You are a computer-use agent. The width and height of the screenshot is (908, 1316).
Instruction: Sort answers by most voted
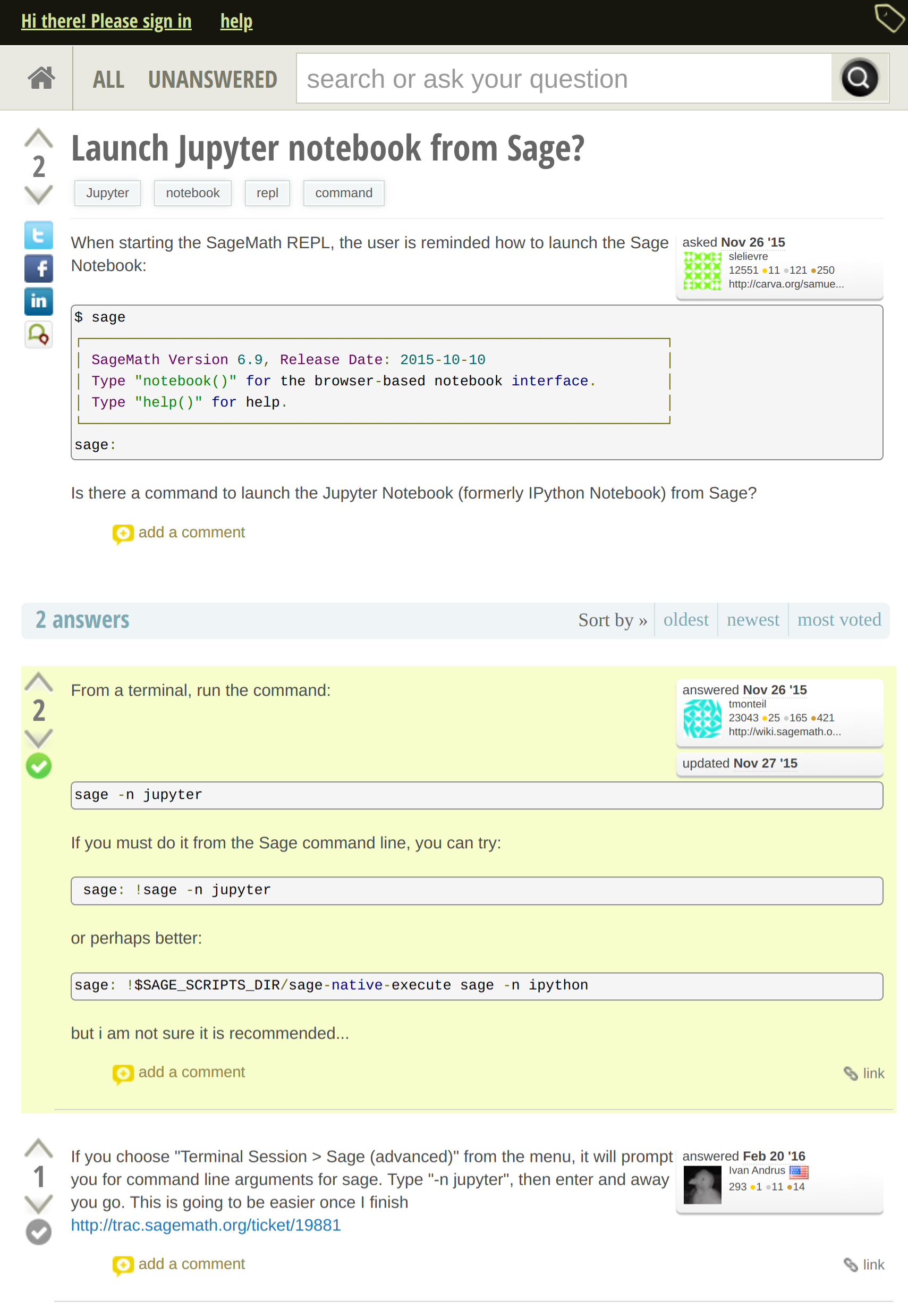click(x=839, y=620)
